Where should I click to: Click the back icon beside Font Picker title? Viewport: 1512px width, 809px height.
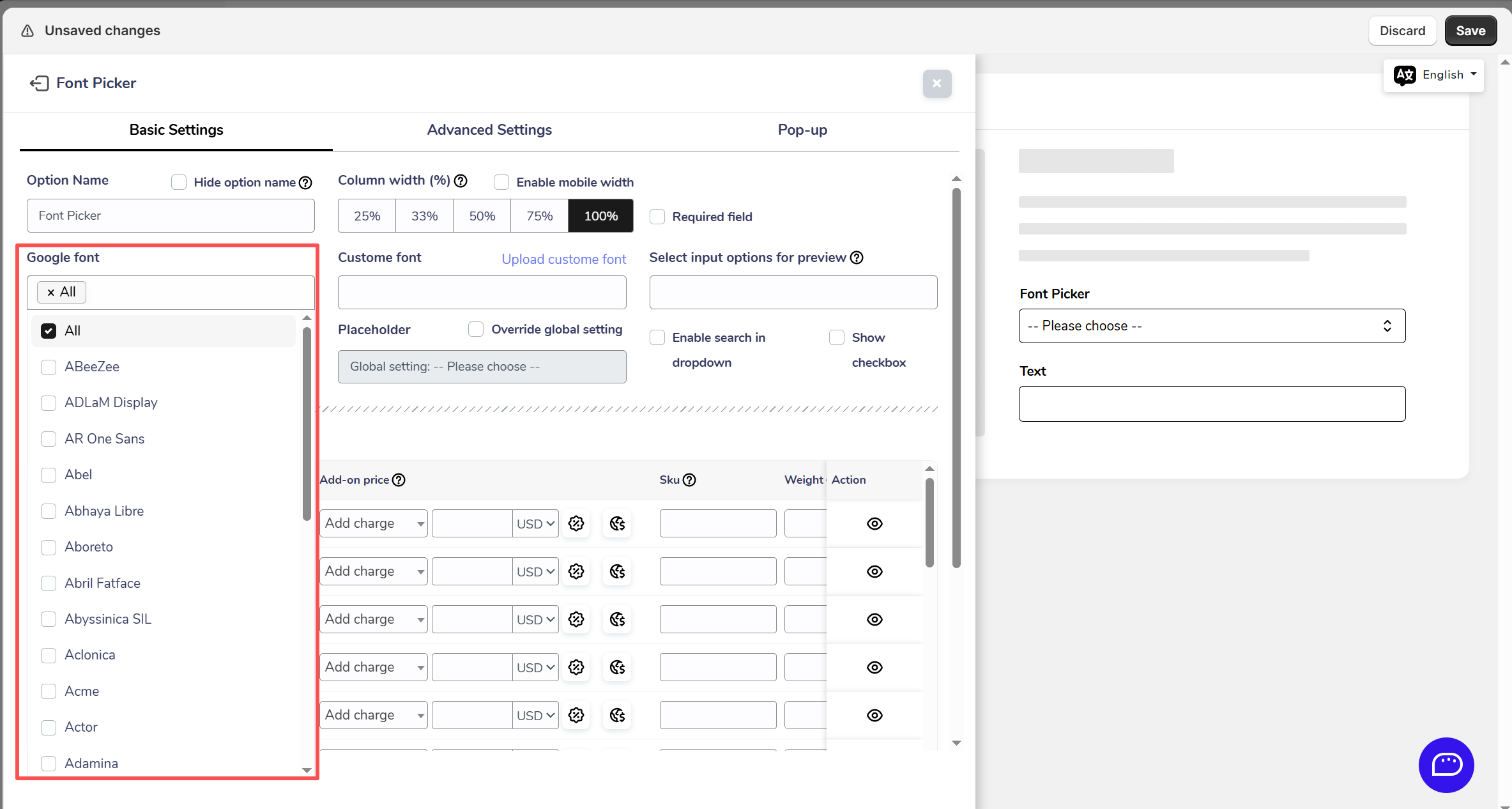39,83
